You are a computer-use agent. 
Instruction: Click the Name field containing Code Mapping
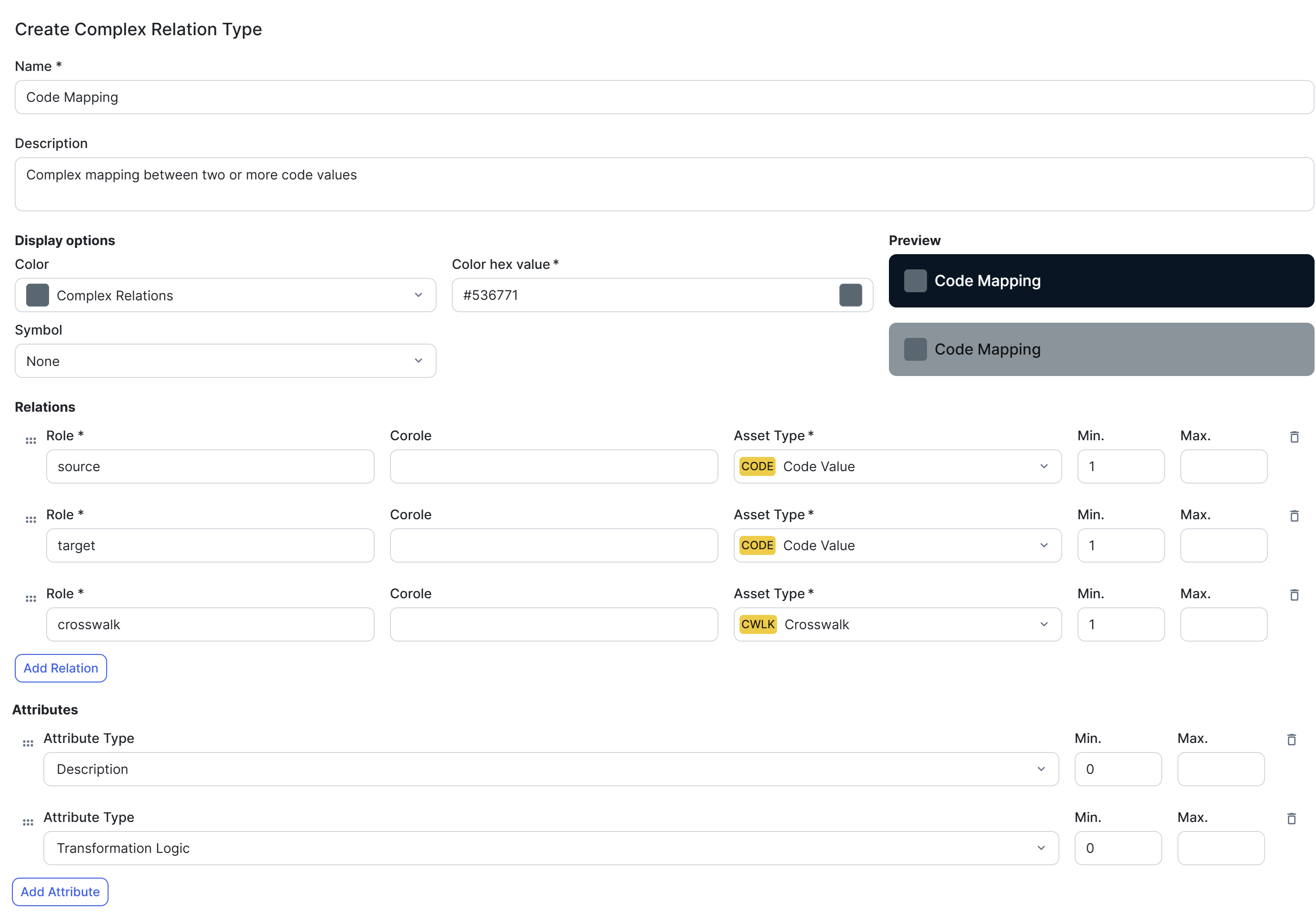pyautogui.click(x=664, y=98)
